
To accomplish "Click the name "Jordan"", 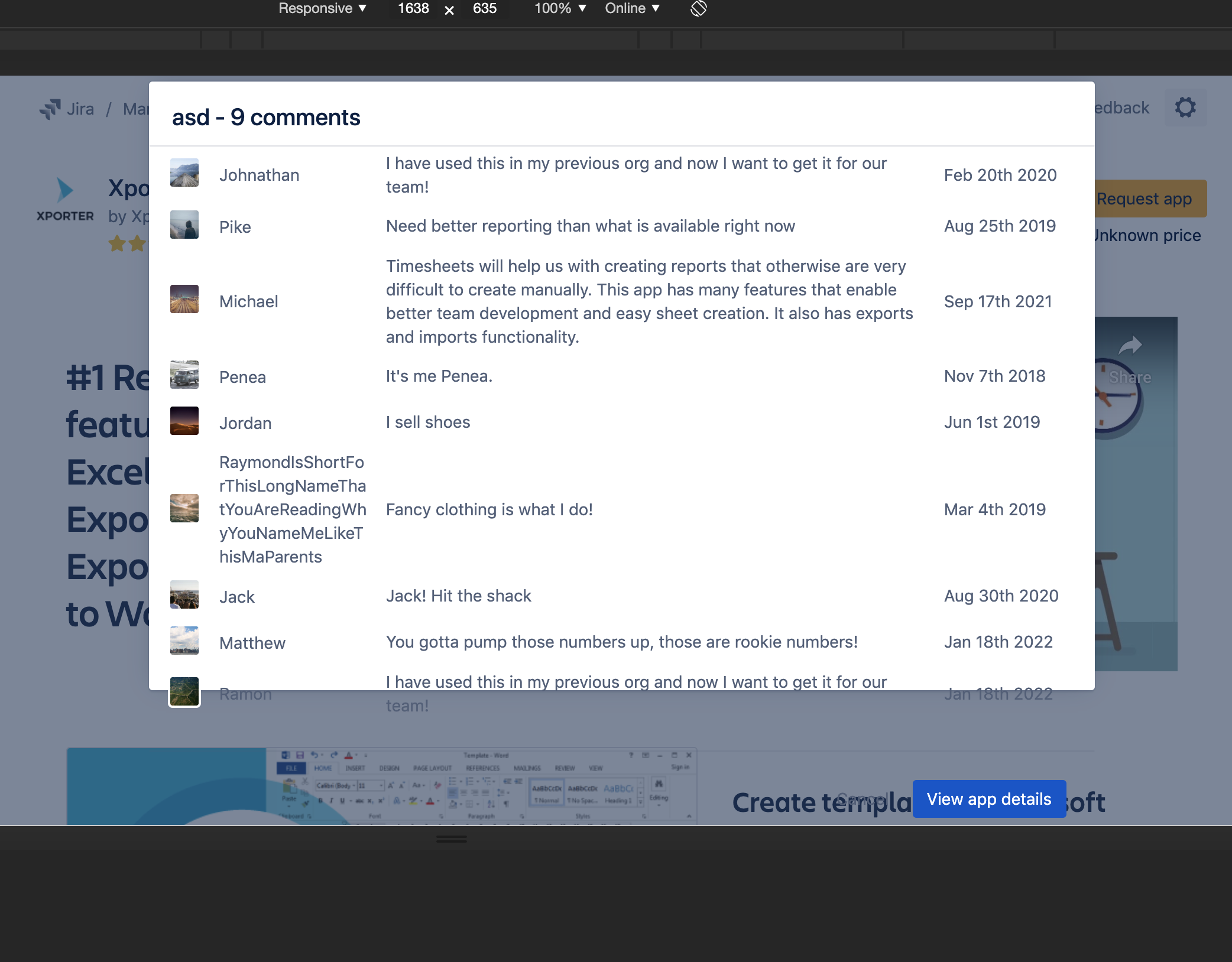I will pyautogui.click(x=245, y=423).
